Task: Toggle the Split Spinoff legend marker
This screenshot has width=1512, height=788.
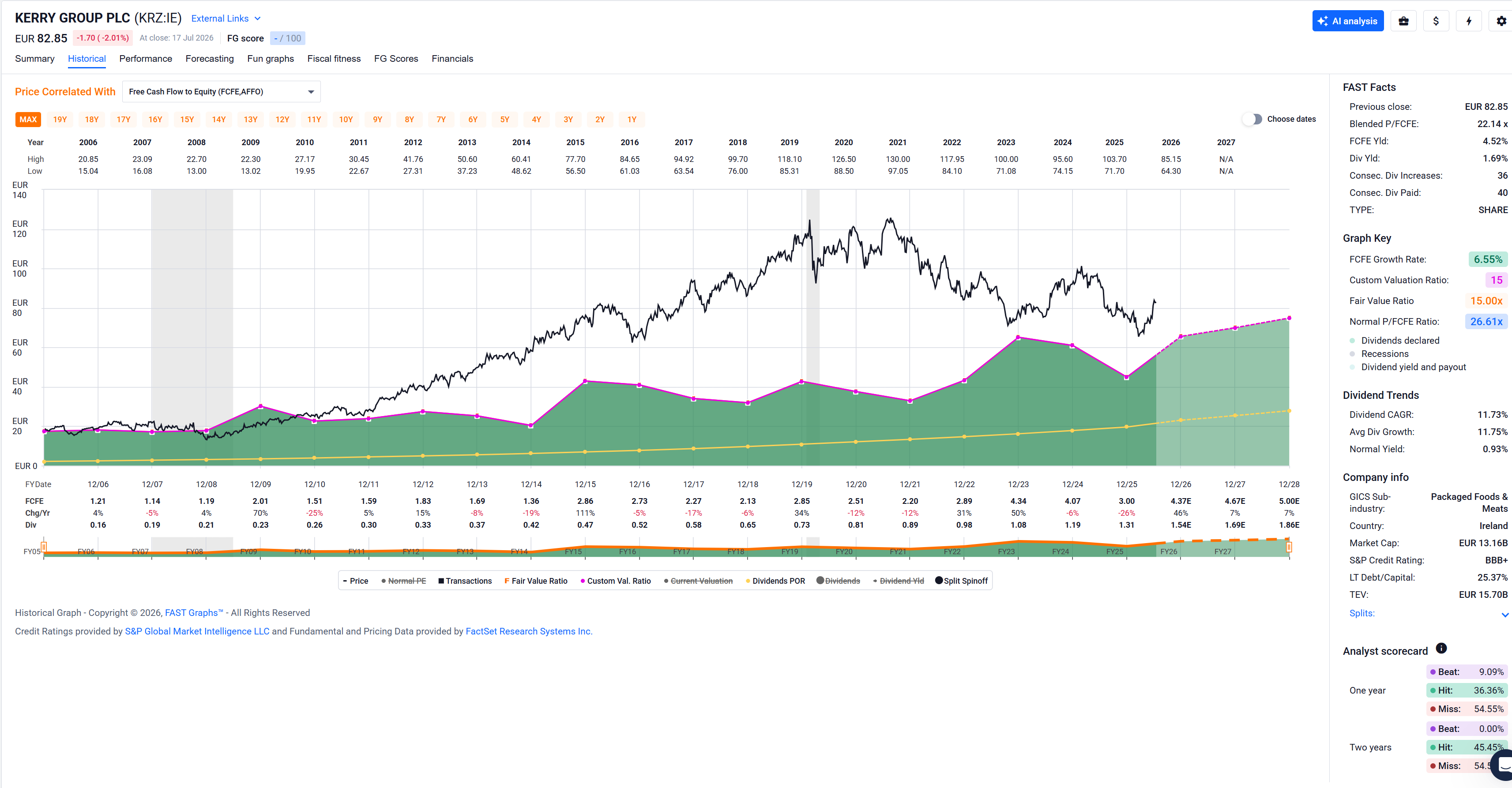Action: click(961, 581)
